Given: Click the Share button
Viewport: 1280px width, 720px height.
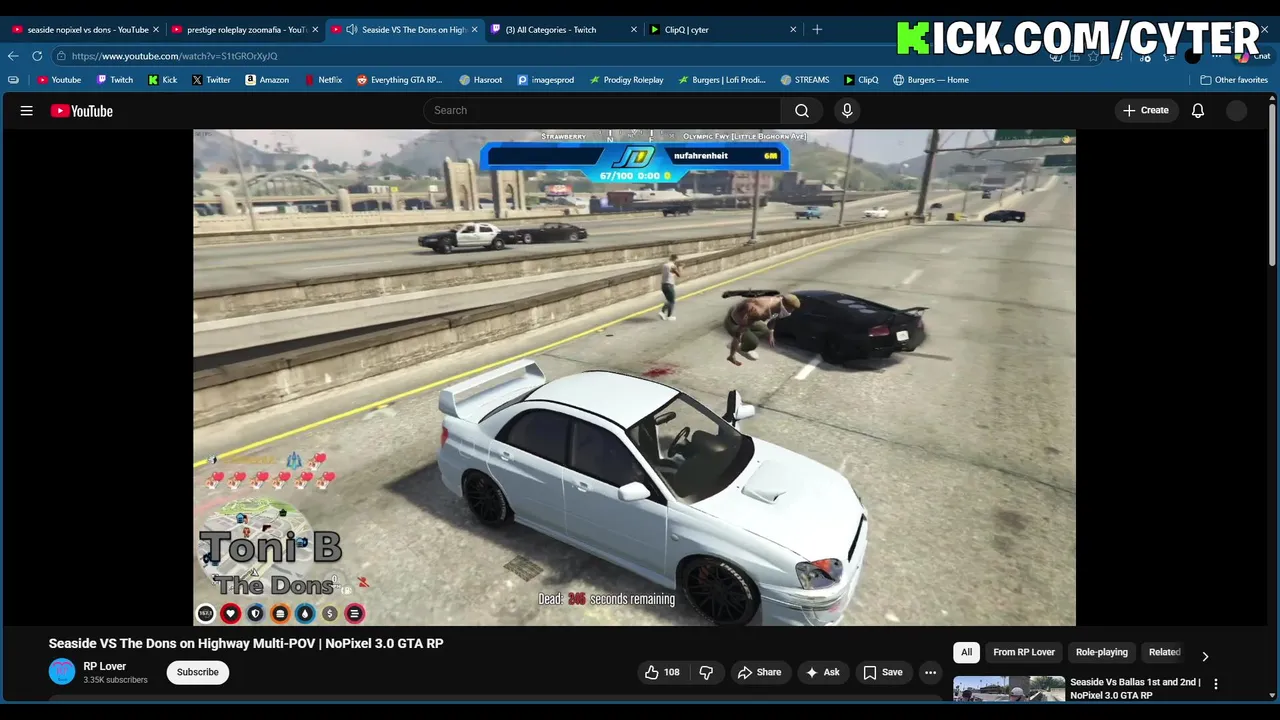Looking at the screenshot, I should (759, 672).
